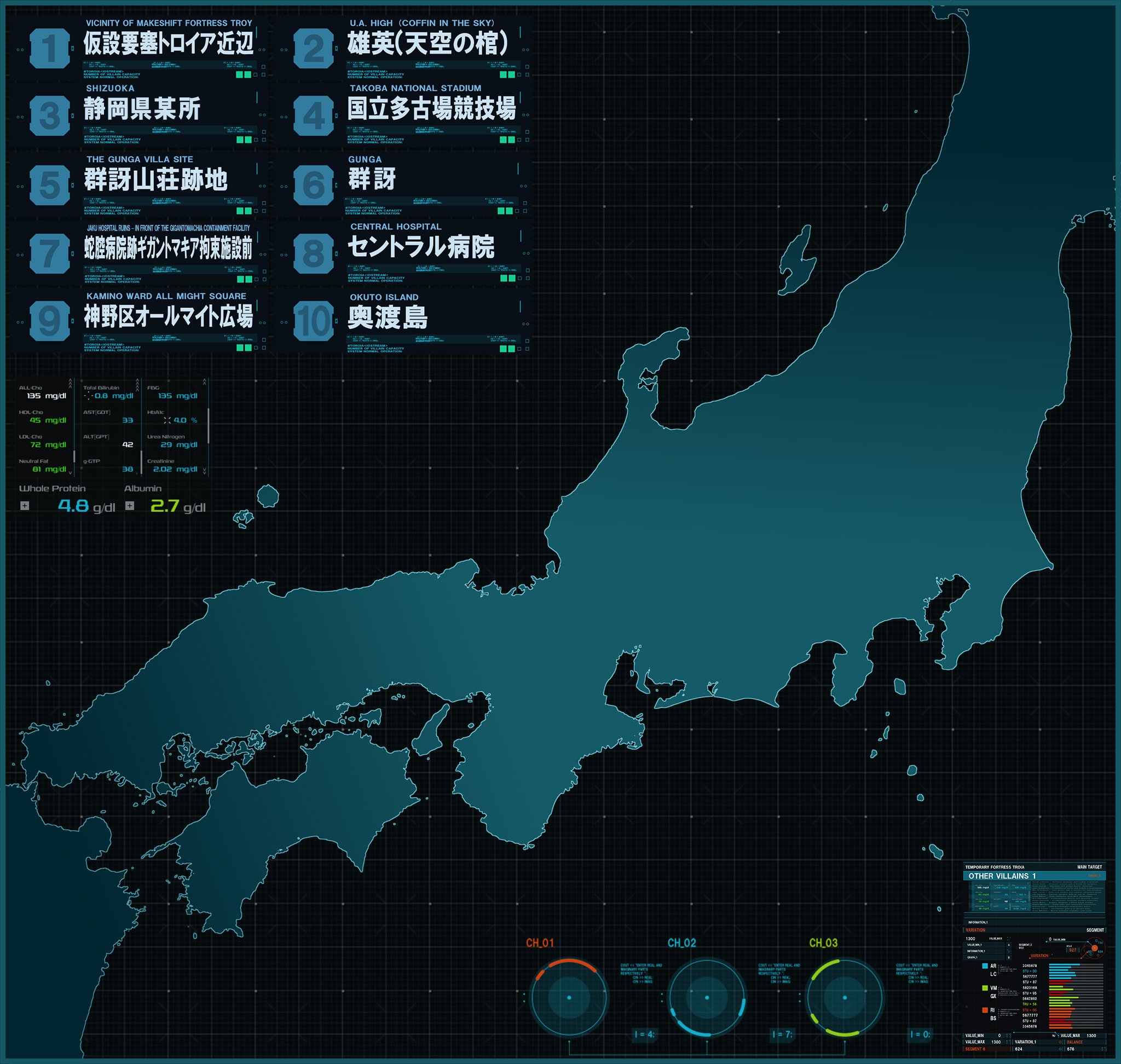This screenshot has height=1064, width=1121.
Task: Click the BALANCE field
Action: click(1086, 1043)
